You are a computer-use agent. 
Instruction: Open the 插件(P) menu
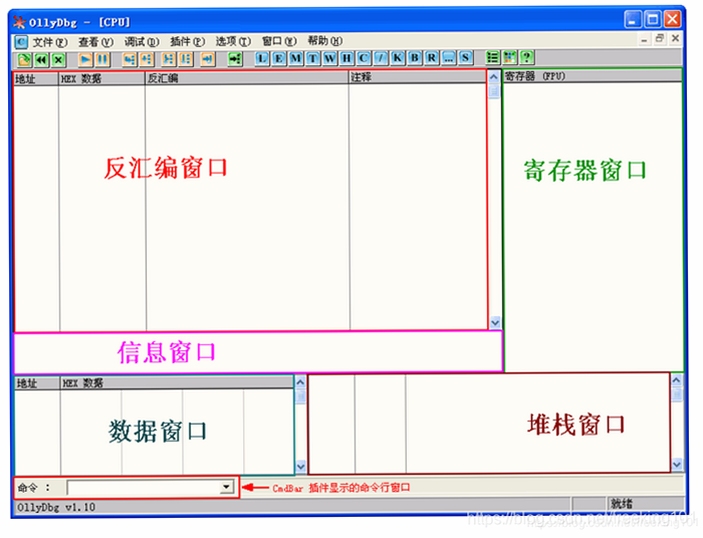(187, 42)
